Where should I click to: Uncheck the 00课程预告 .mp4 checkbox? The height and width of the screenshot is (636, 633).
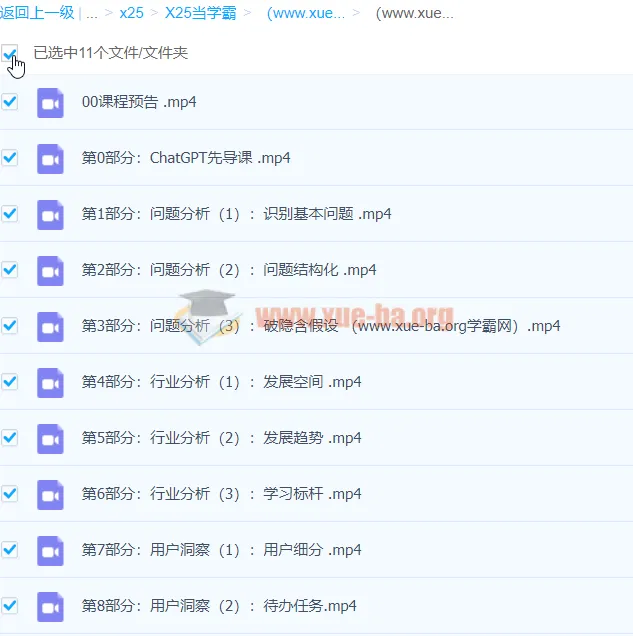point(9,102)
